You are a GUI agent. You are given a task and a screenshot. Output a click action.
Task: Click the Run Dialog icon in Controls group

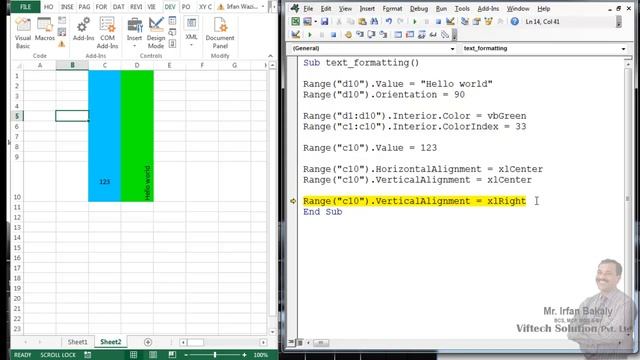pyautogui.click(x=172, y=44)
